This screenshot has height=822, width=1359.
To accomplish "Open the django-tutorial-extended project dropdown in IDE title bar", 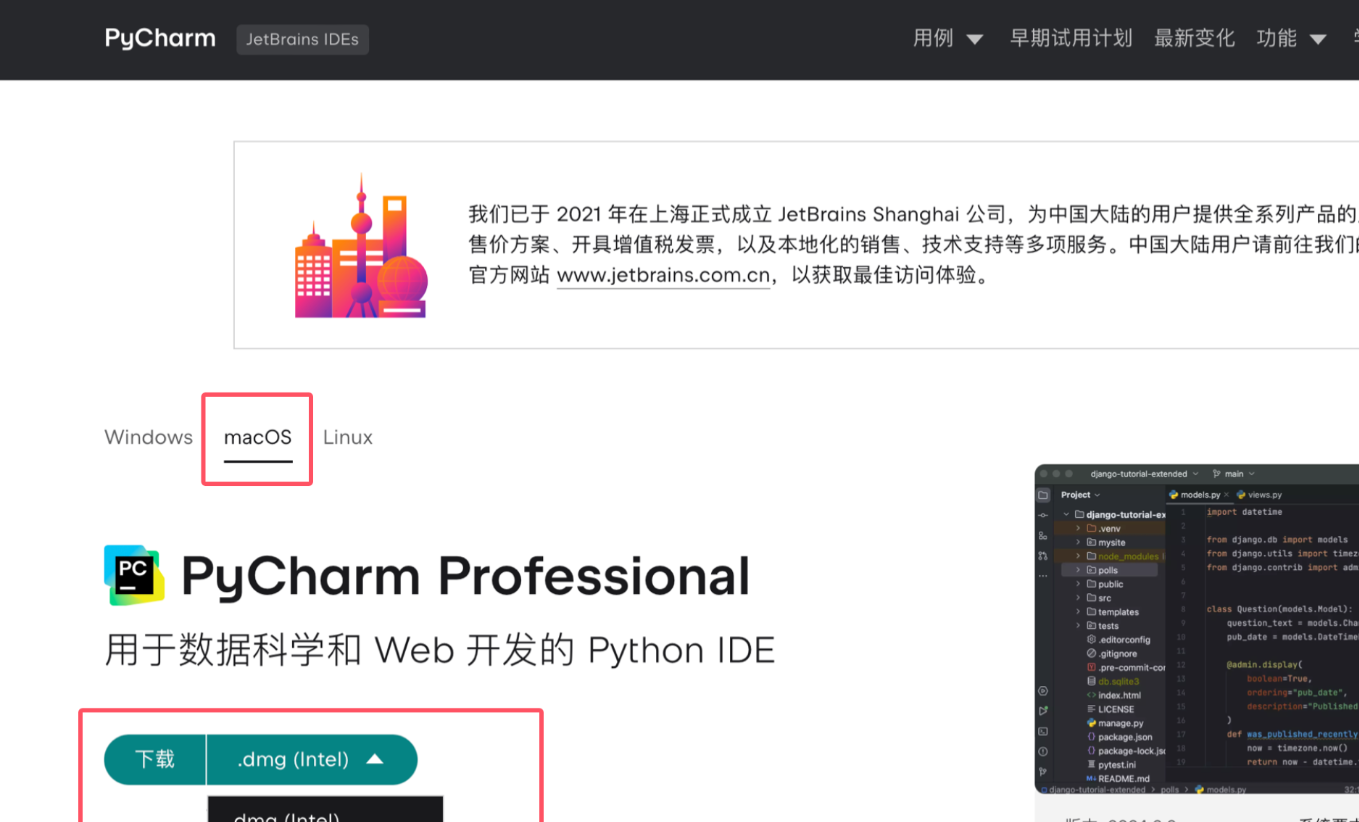I will 1144,474.
